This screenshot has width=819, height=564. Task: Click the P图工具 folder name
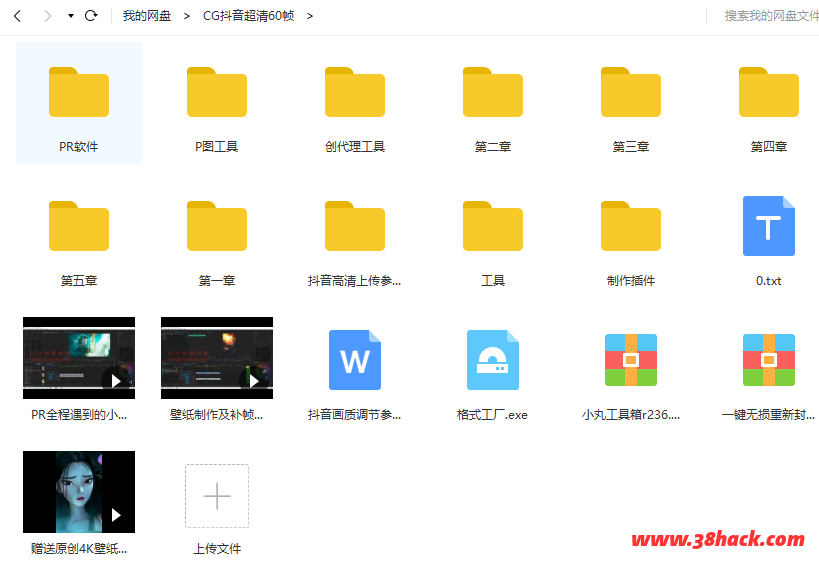pyautogui.click(x=217, y=147)
